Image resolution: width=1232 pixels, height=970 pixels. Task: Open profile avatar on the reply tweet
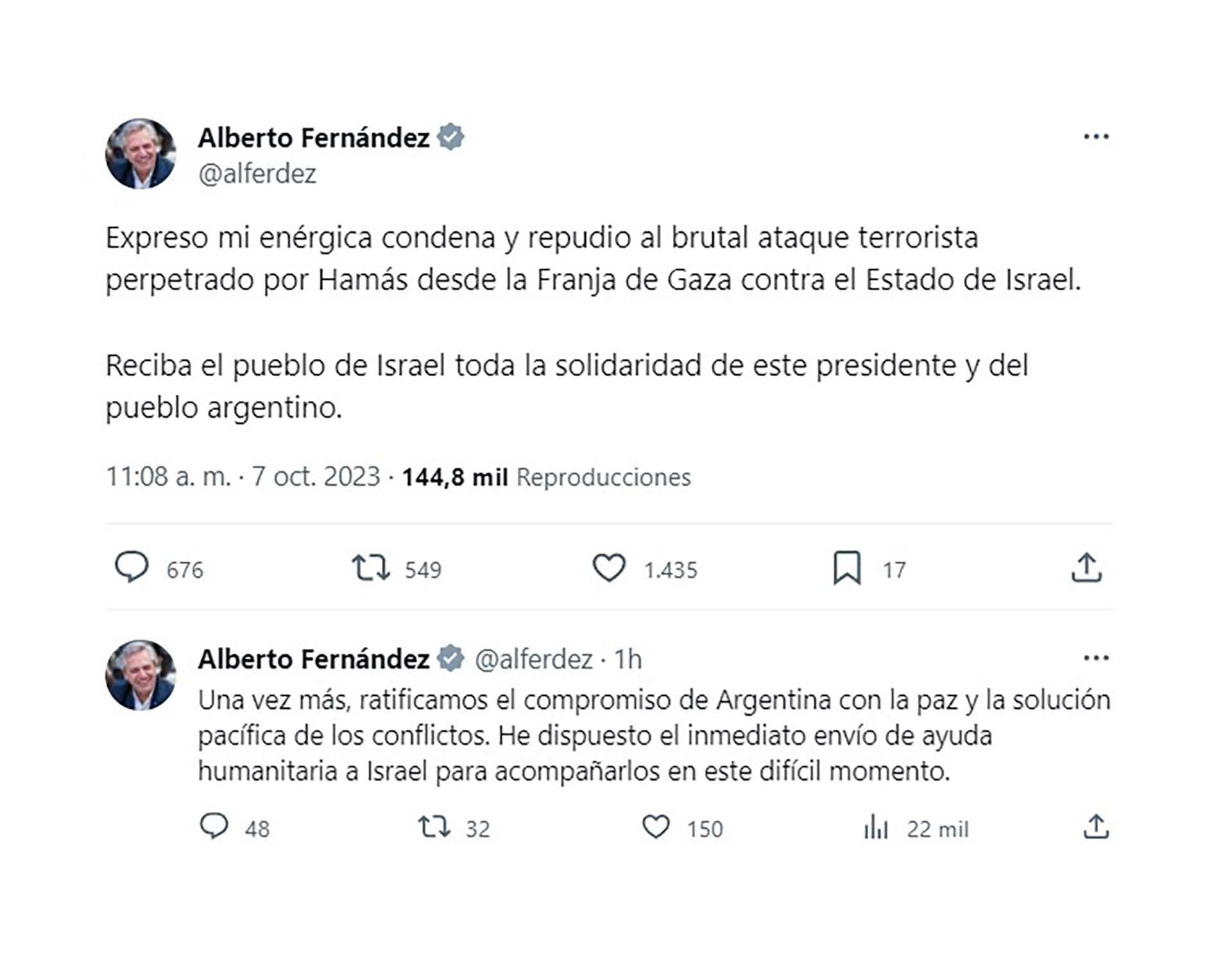141,675
